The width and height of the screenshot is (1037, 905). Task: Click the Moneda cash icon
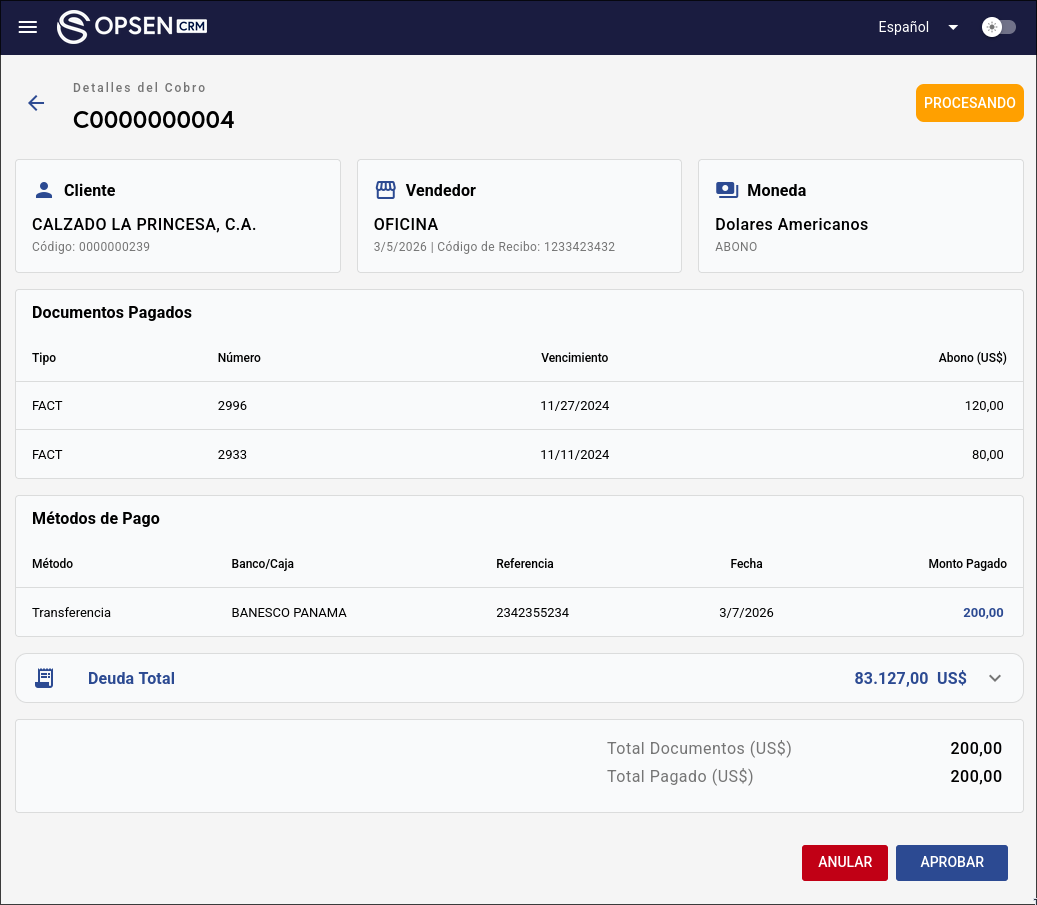727,190
